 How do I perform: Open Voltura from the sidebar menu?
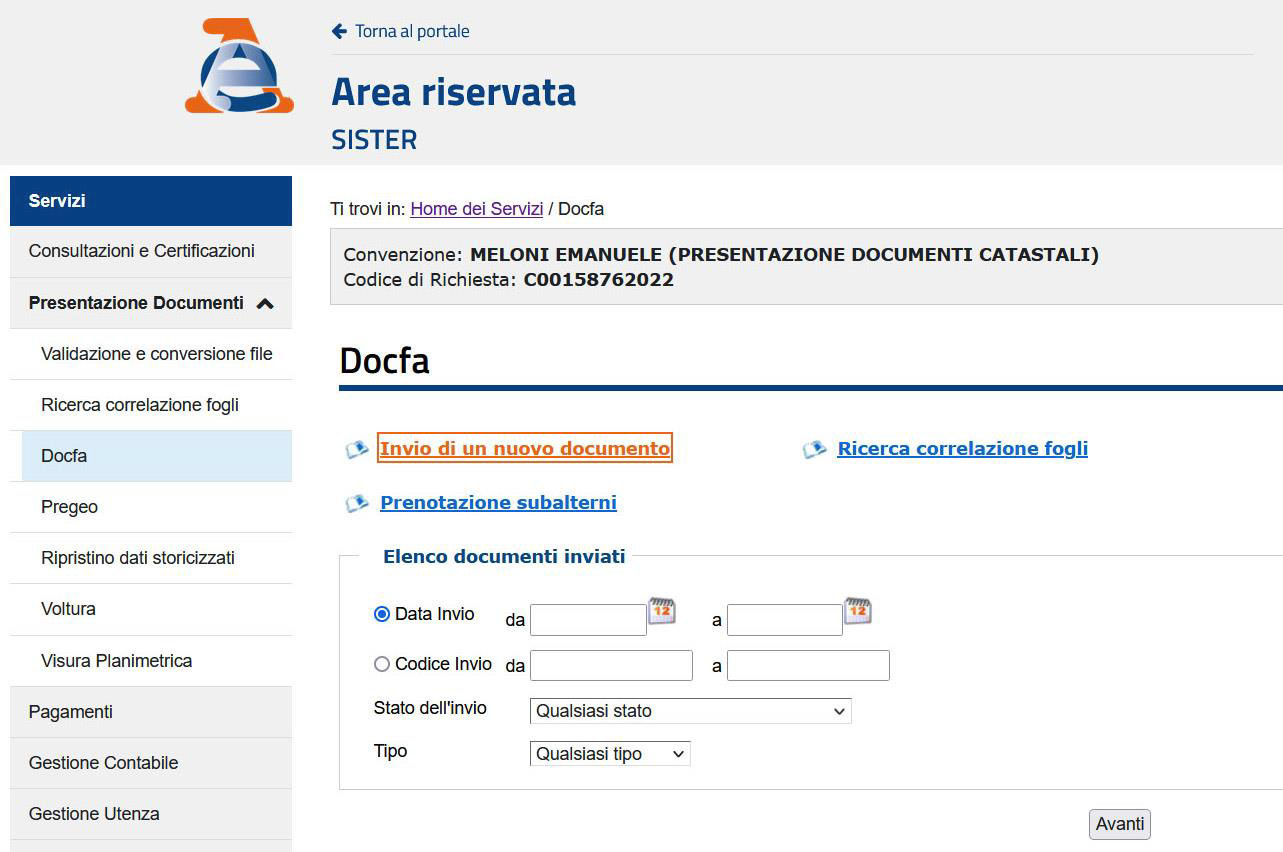(x=69, y=609)
